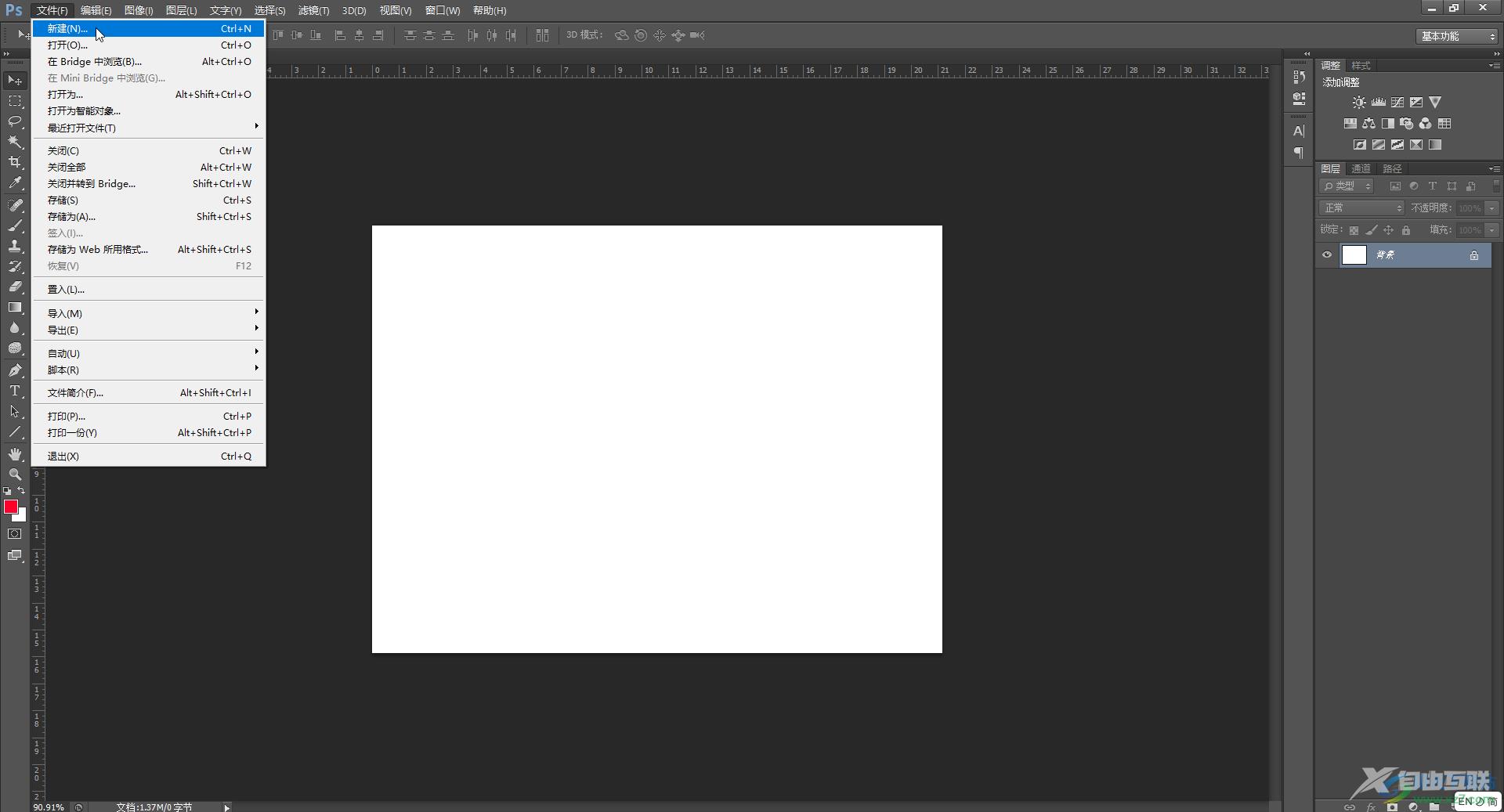Select the Sponge tool
Image resolution: width=1504 pixels, height=812 pixels.
point(15,348)
